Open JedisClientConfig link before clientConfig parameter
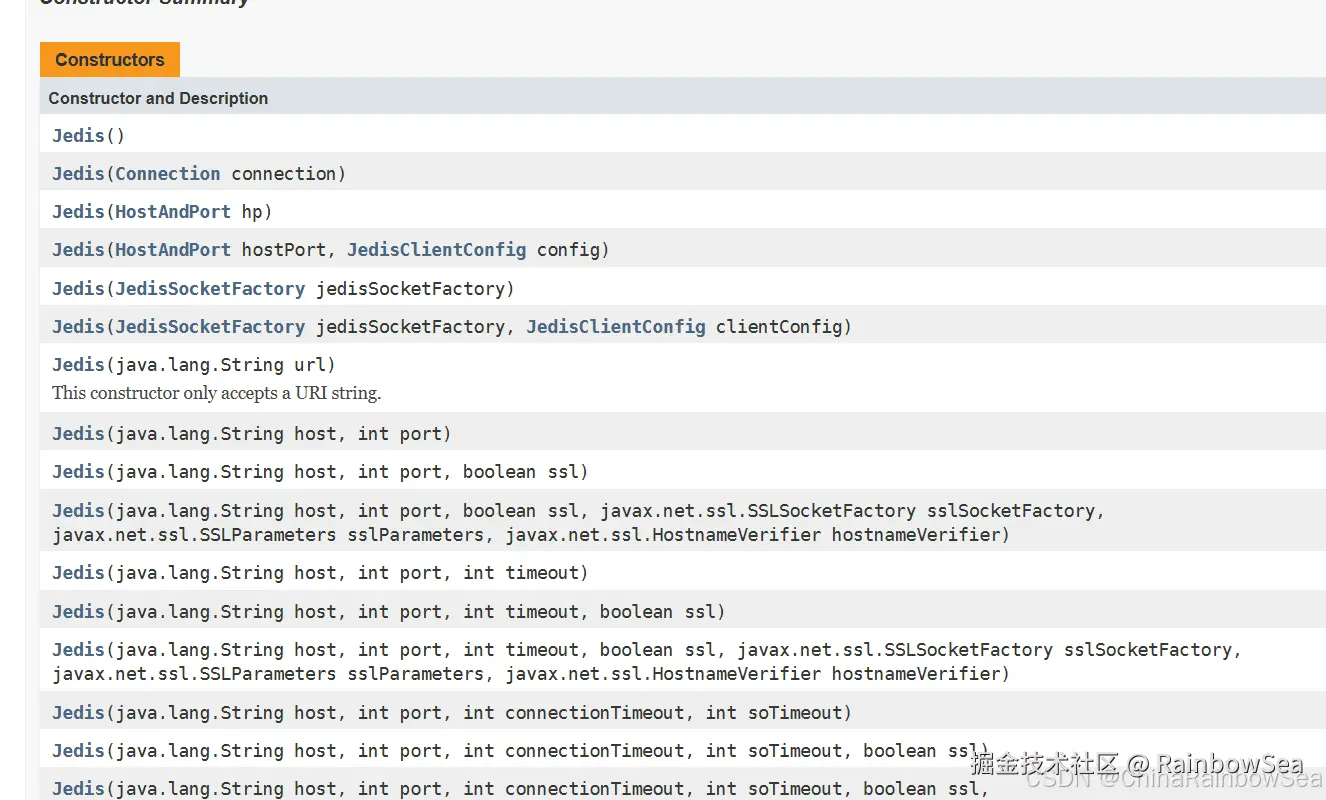Viewport: 1326px width, 800px height. [x=616, y=326]
